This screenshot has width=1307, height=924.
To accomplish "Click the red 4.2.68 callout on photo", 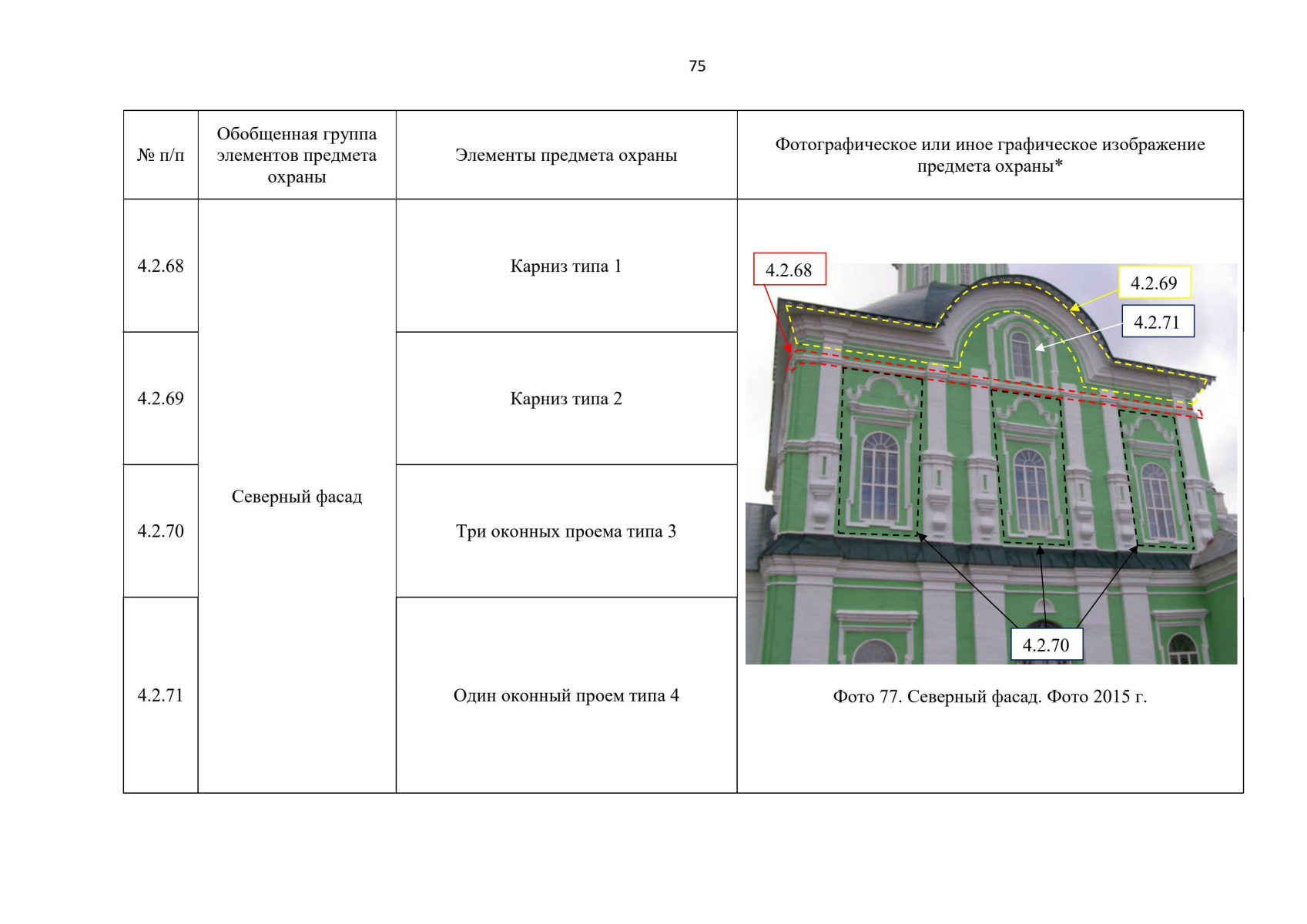I will 789,269.
